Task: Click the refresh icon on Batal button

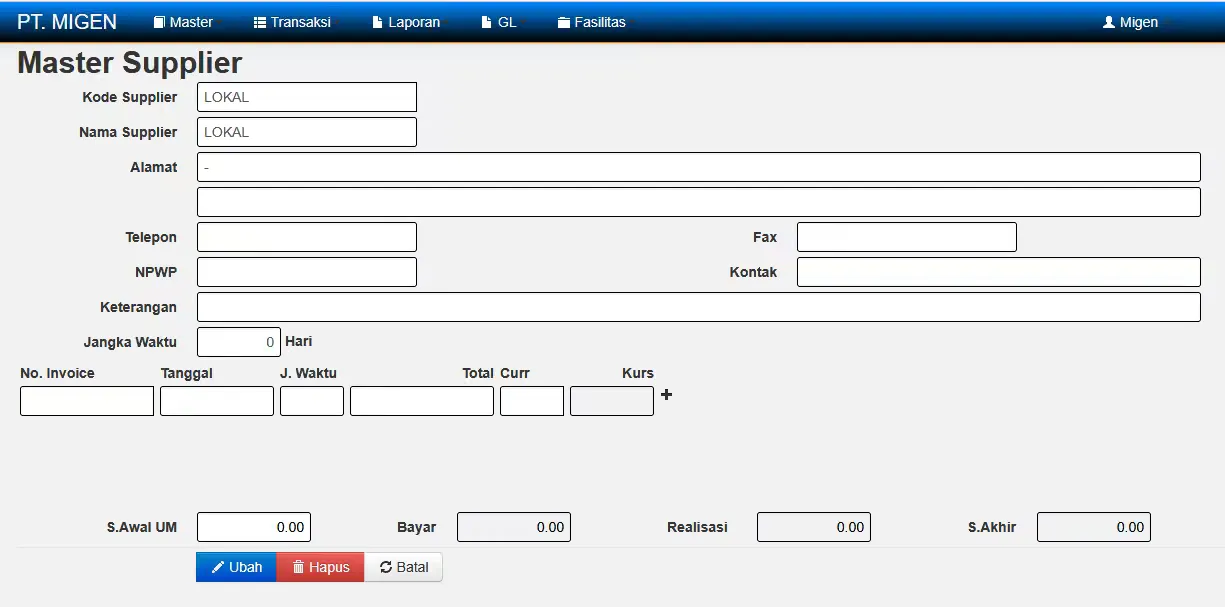Action: click(386, 567)
